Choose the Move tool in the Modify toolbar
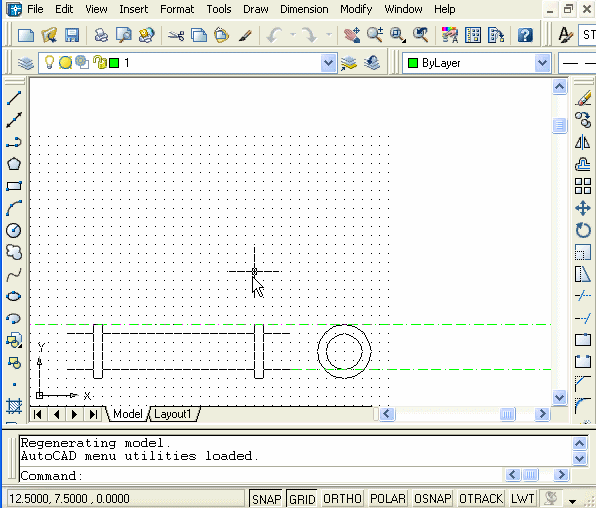 click(x=583, y=208)
